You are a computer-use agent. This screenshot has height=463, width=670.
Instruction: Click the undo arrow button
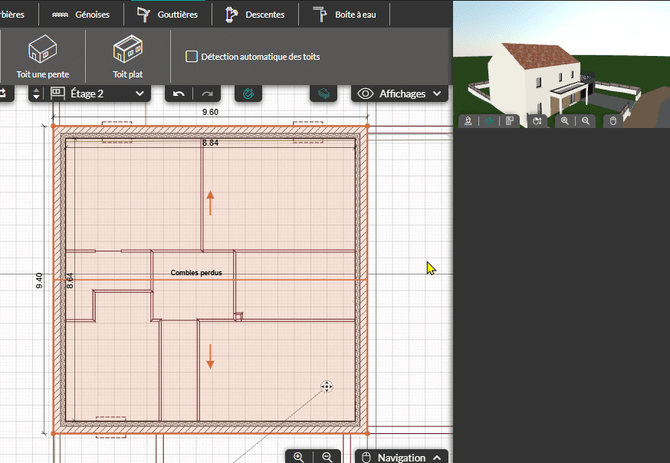[x=178, y=93]
